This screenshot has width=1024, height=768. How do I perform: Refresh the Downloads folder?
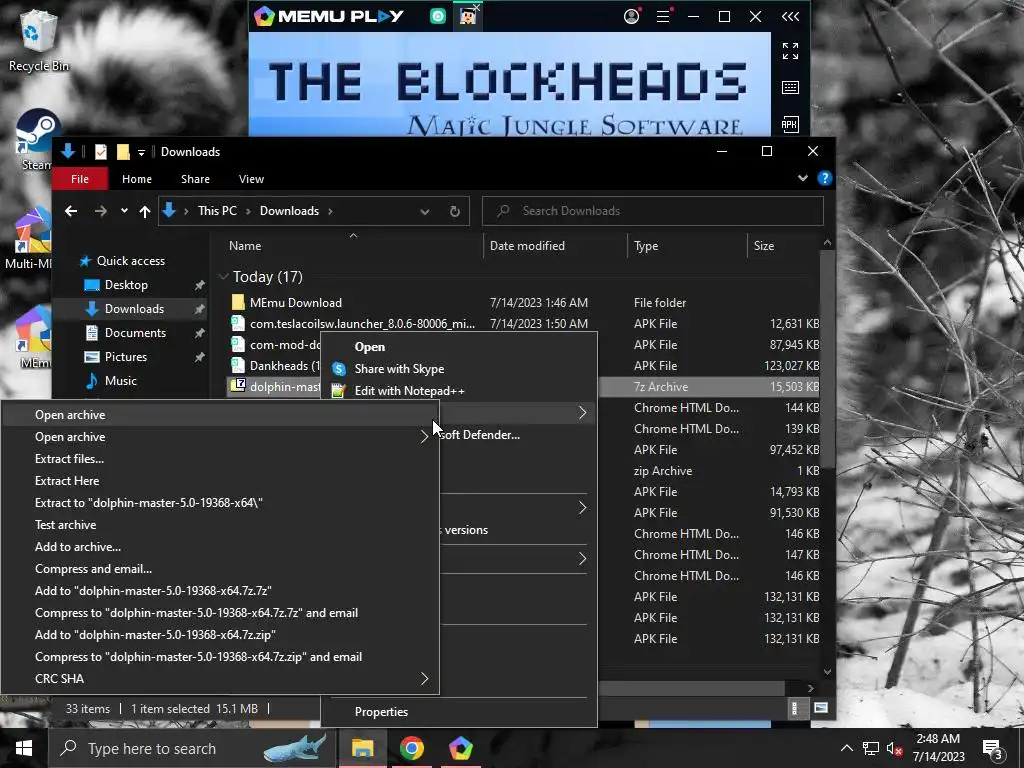(455, 212)
